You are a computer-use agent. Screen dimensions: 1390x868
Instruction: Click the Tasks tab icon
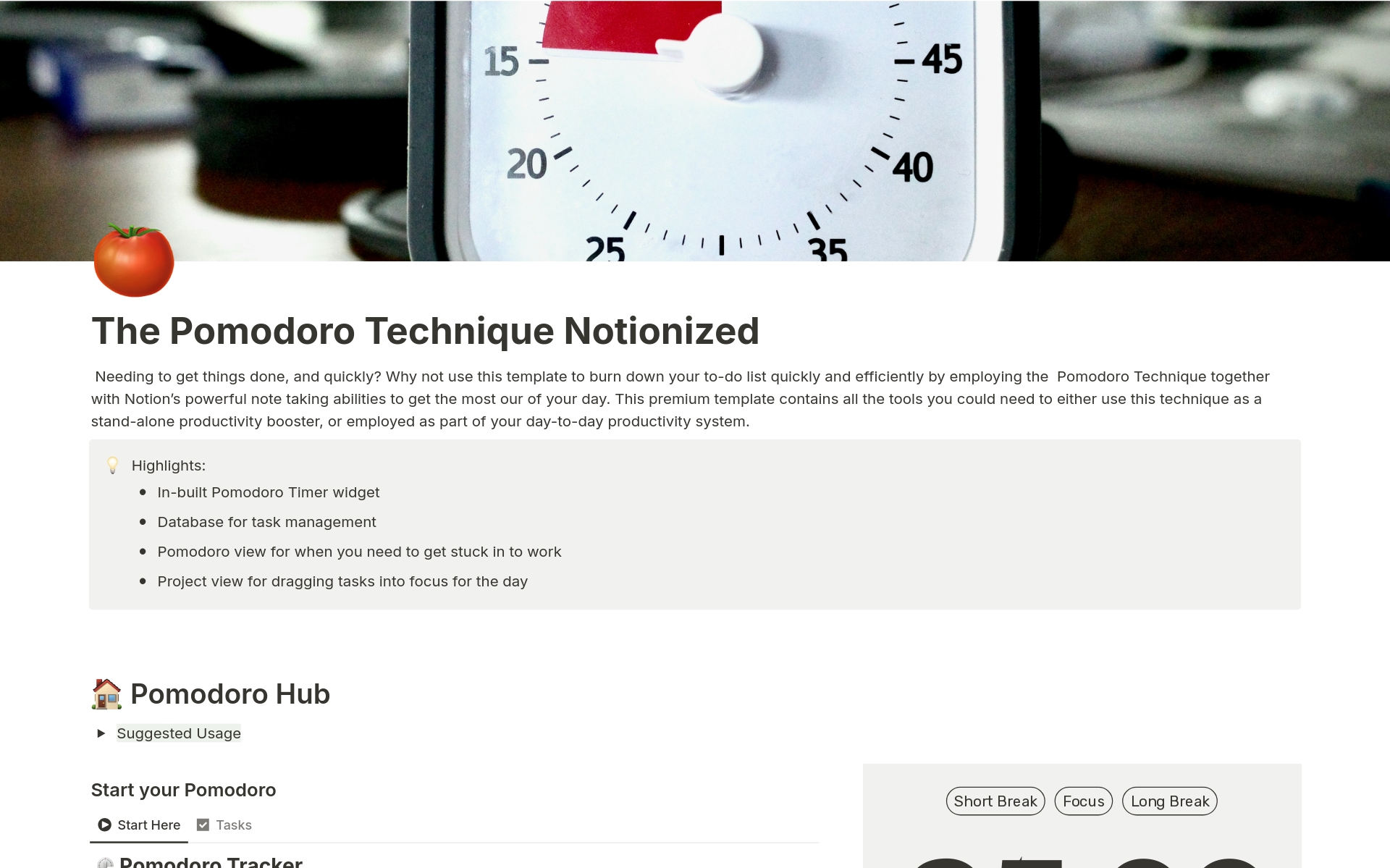point(203,825)
